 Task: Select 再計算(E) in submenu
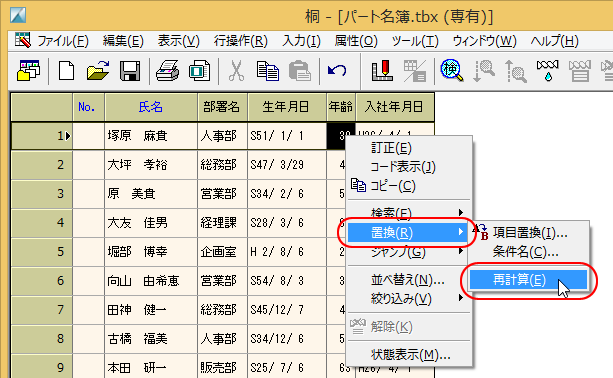[529, 280]
